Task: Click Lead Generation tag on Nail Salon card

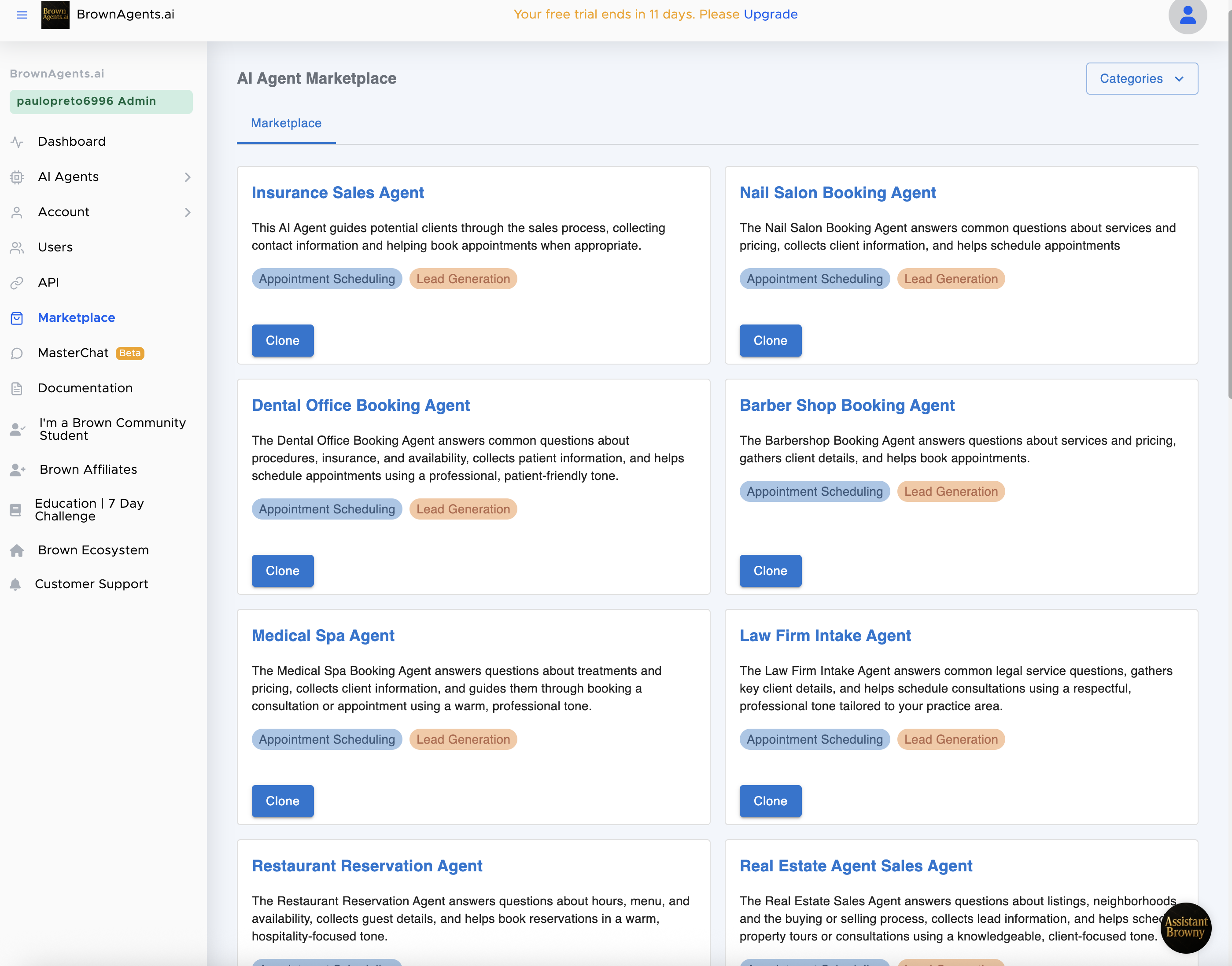Action: point(950,279)
